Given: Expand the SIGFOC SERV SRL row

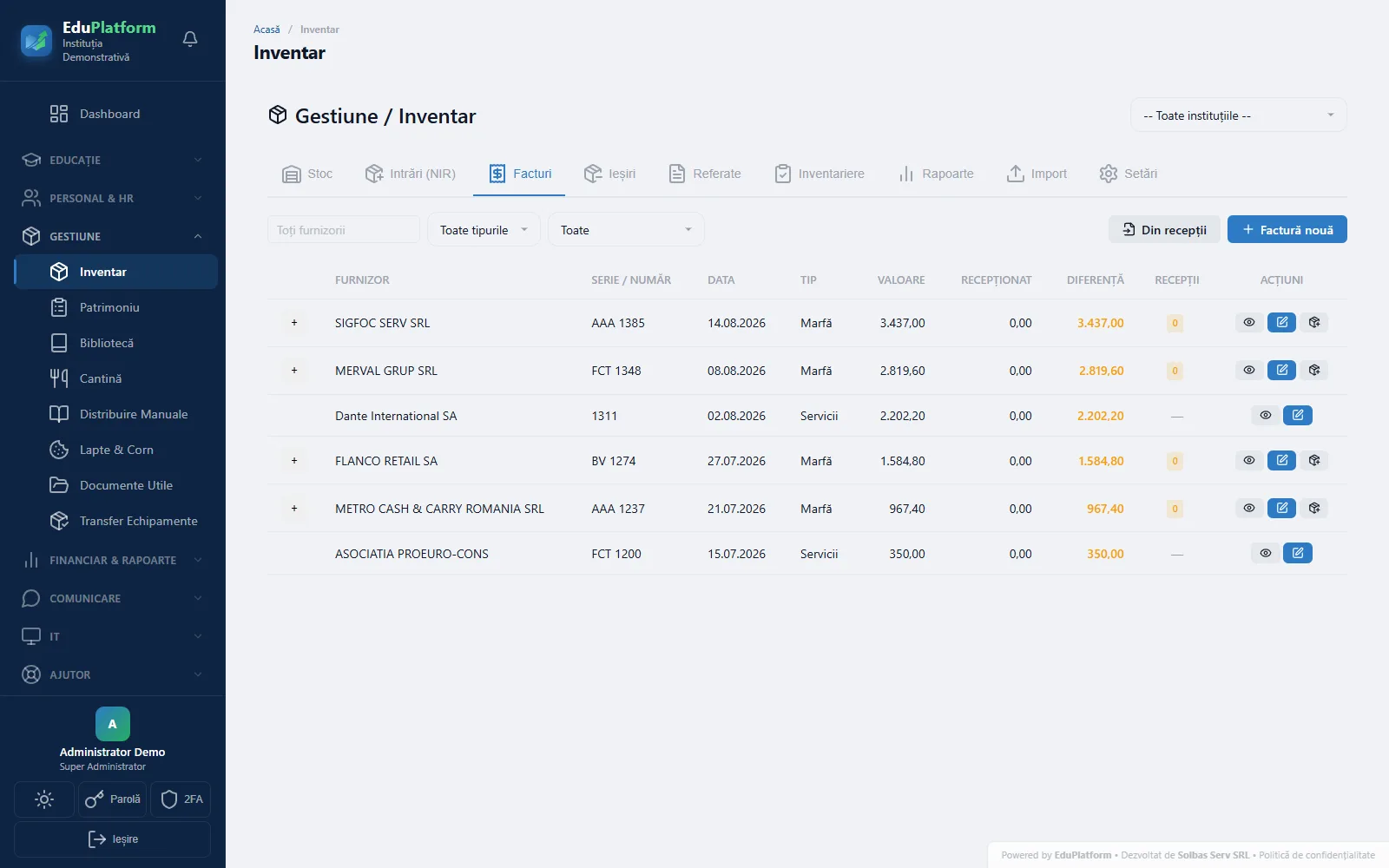Looking at the screenshot, I should [x=294, y=323].
